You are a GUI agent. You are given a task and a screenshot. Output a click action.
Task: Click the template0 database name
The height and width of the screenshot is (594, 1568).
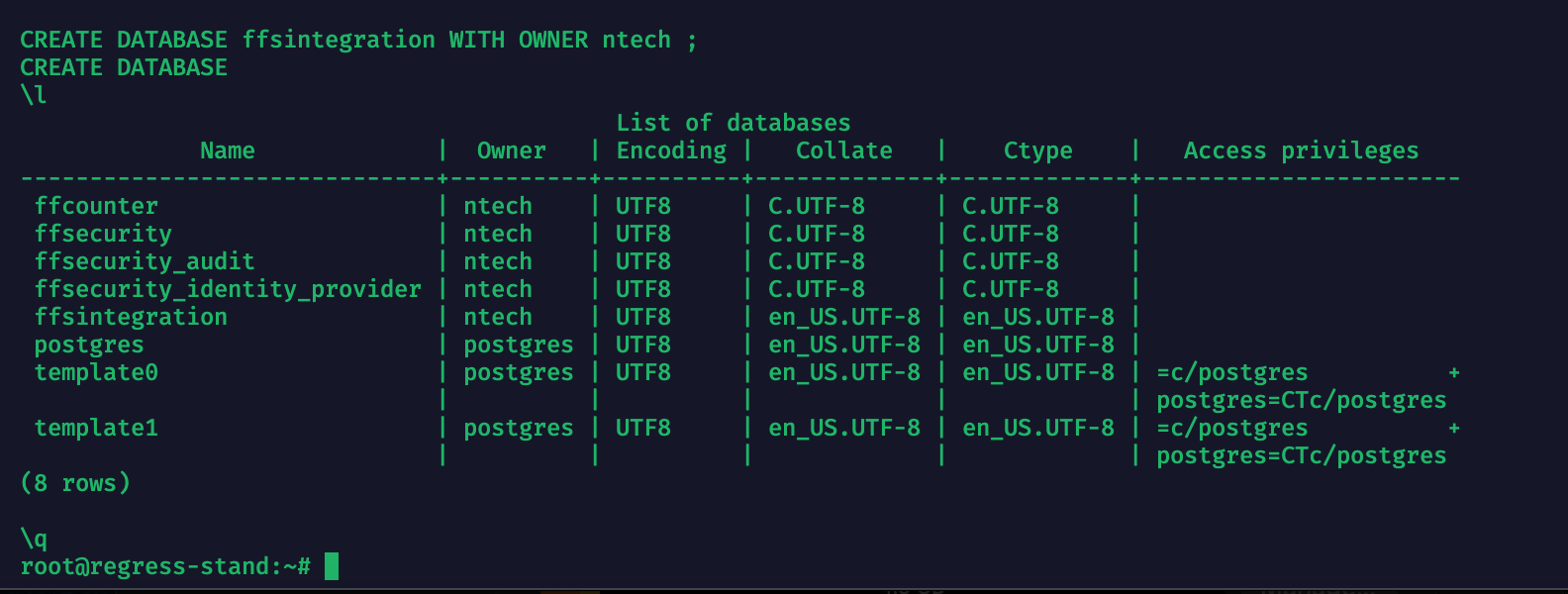pos(96,372)
